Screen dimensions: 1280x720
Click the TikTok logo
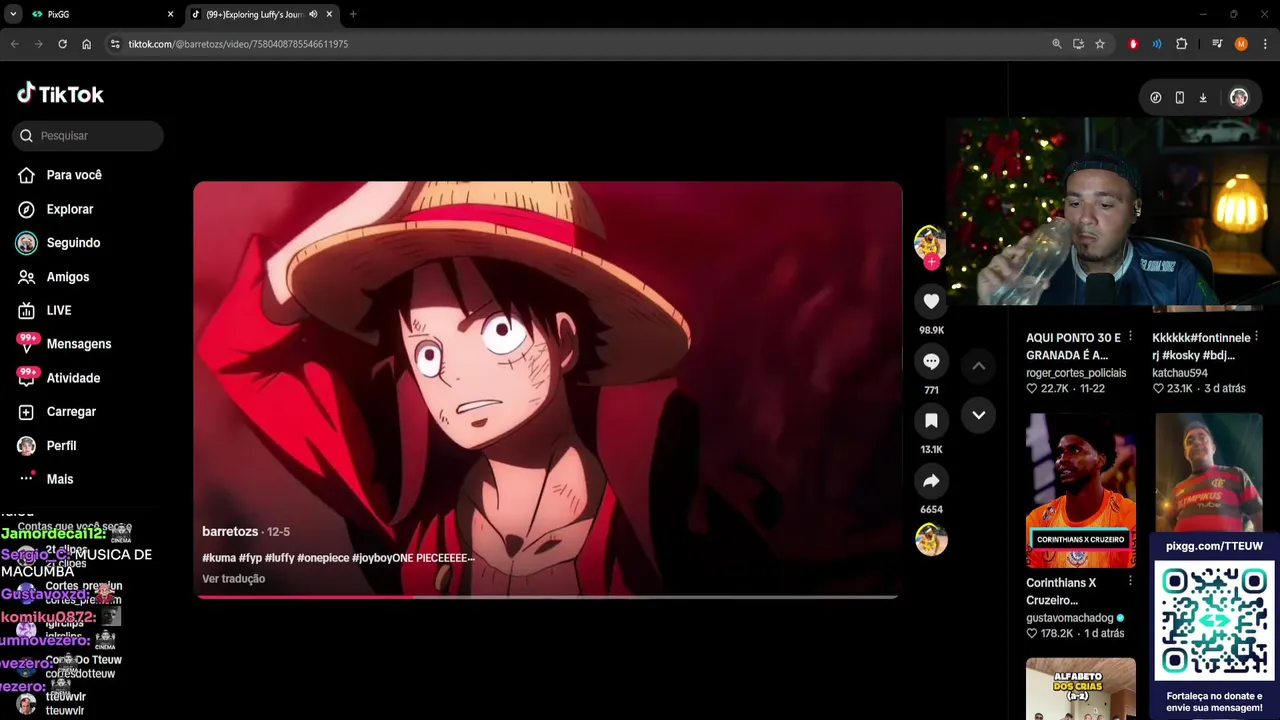60,94
